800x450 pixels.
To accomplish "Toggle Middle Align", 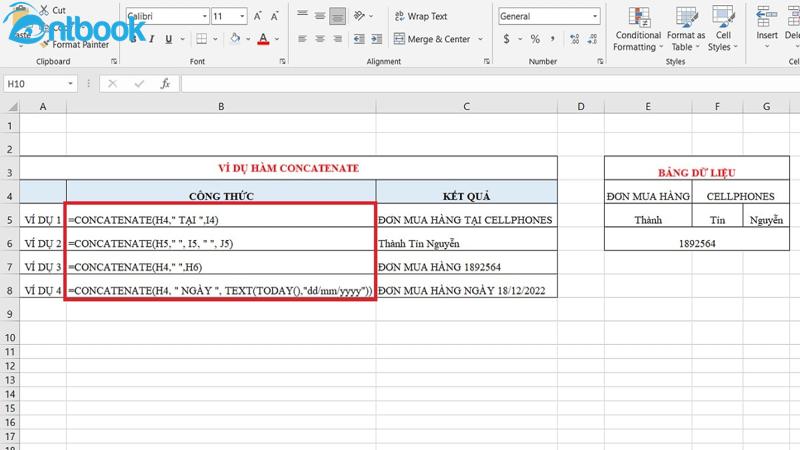I will point(320,16).
